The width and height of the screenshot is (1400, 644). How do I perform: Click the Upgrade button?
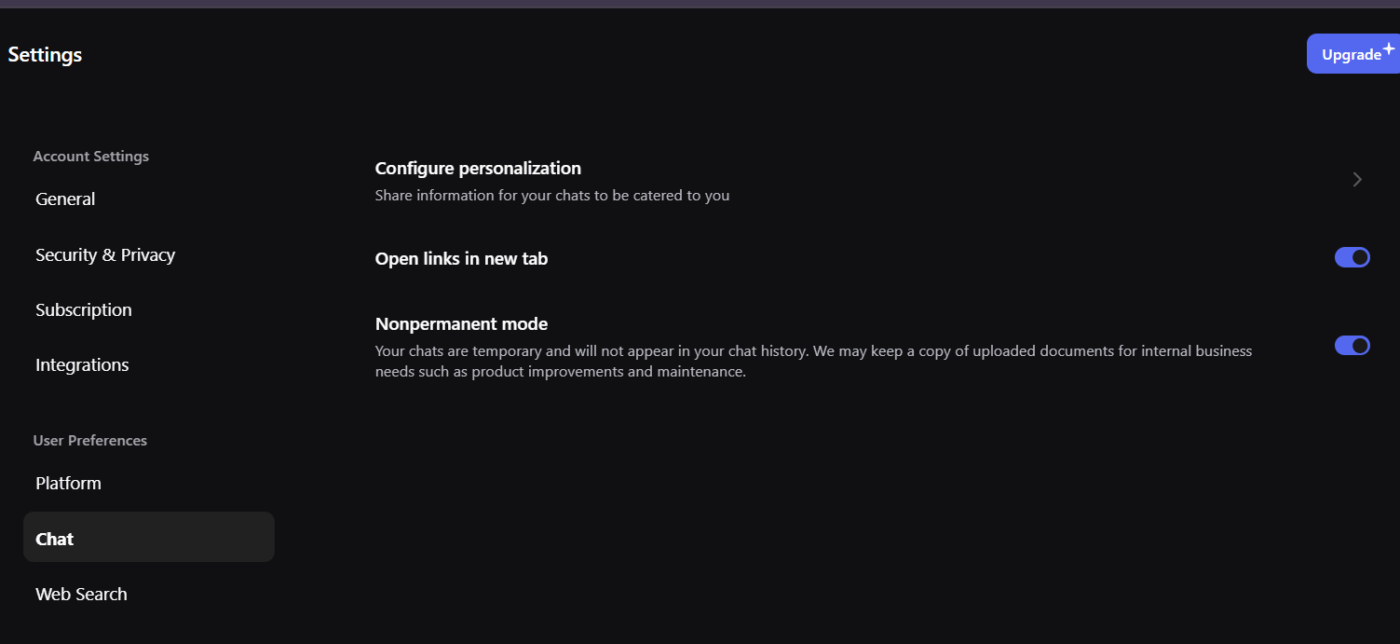click(x=1352, y=53)
